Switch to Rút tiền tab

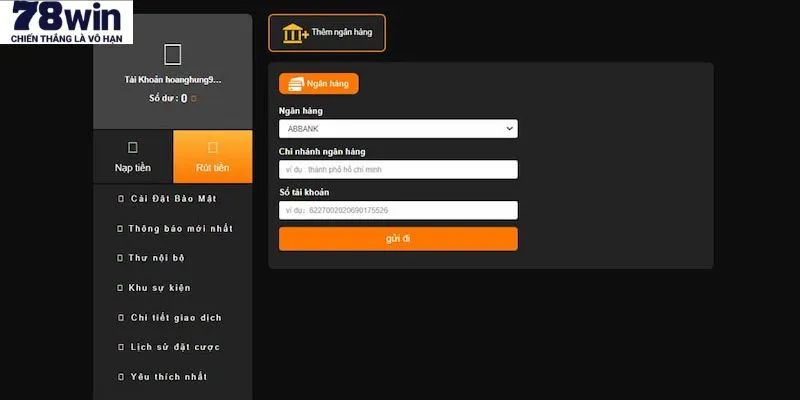(213, 157)
